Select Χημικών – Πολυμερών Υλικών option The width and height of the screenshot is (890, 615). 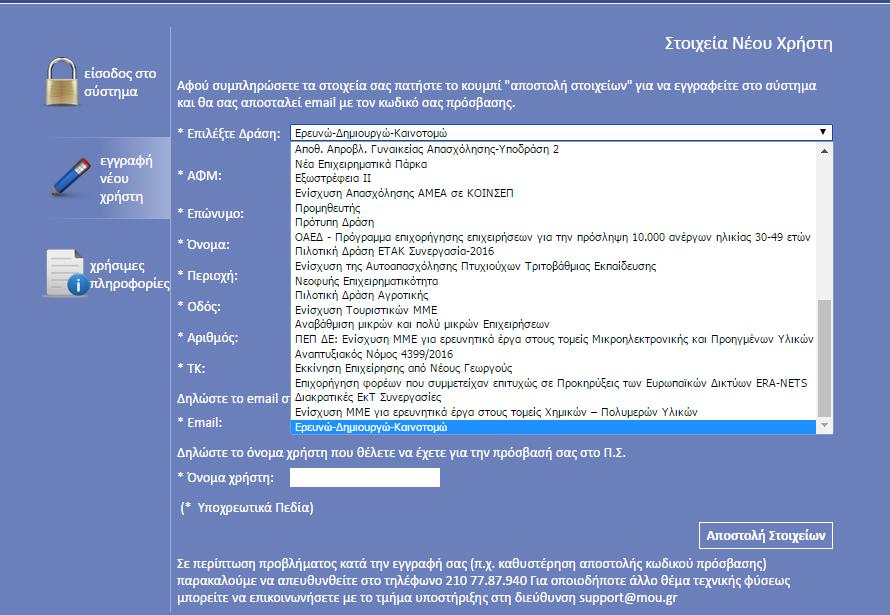[553, 411]
